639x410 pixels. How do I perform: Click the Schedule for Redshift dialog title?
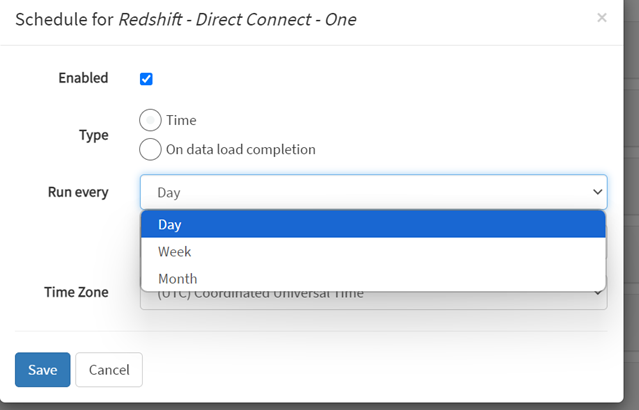tap(185, 19)
